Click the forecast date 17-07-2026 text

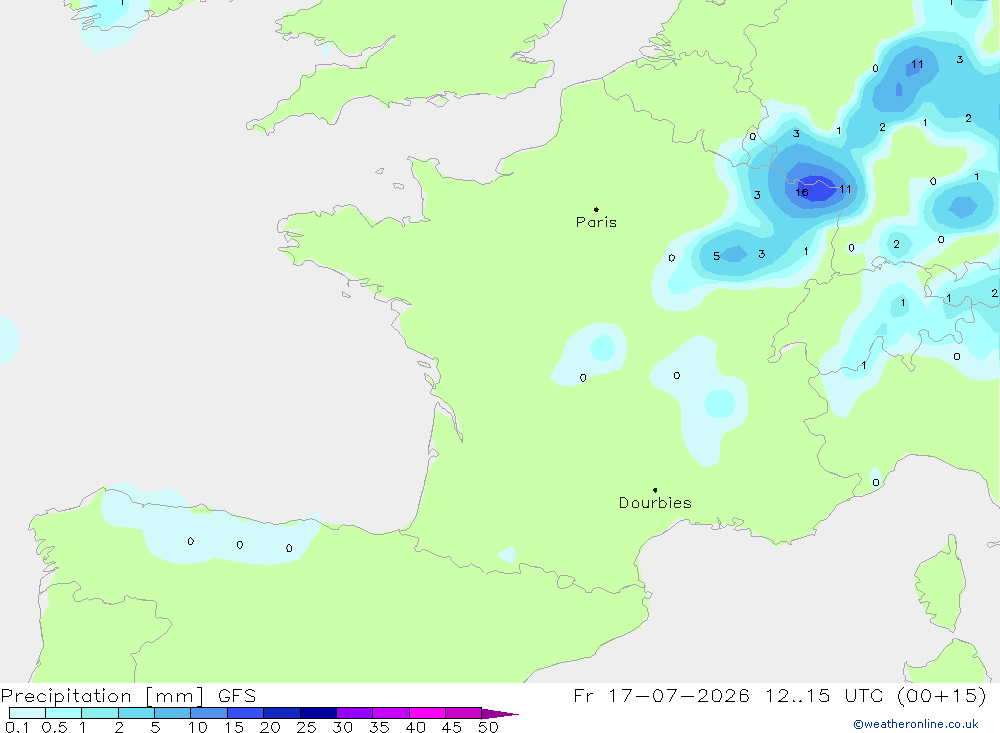click(x=679, y=695)
